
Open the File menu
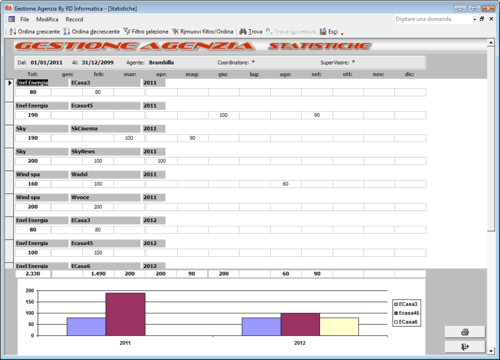point(24,19)
